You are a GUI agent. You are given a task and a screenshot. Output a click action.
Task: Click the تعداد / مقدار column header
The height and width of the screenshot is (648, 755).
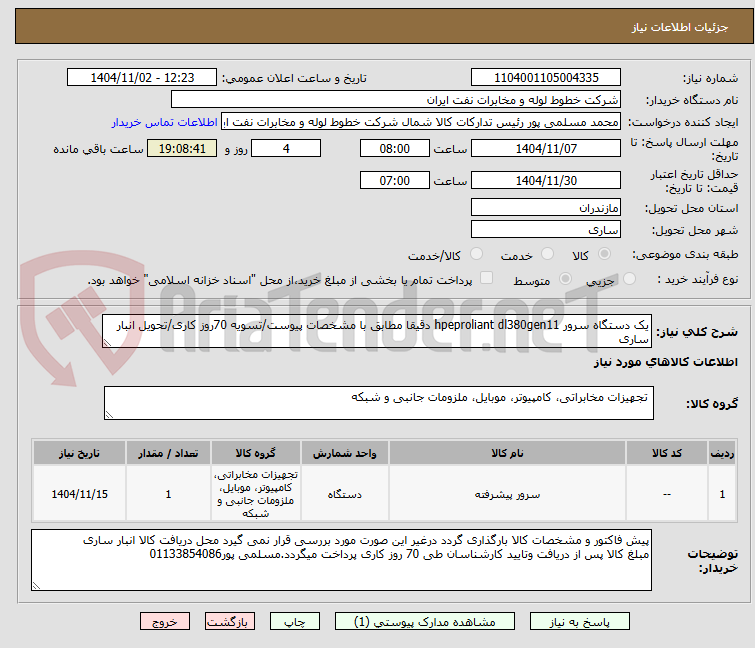tap(168, 453)
